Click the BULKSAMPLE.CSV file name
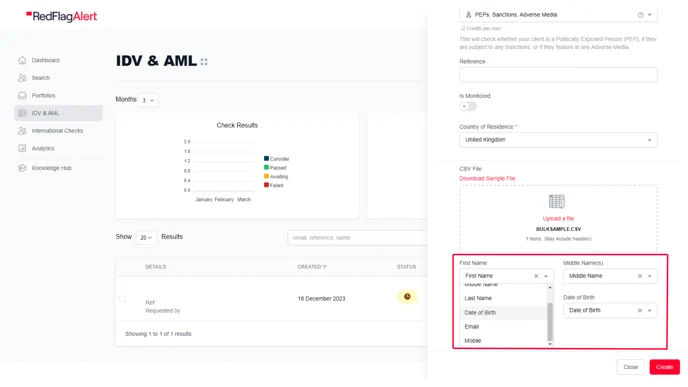The height and width of the screenshot is (387, 688). pos(558,229)
